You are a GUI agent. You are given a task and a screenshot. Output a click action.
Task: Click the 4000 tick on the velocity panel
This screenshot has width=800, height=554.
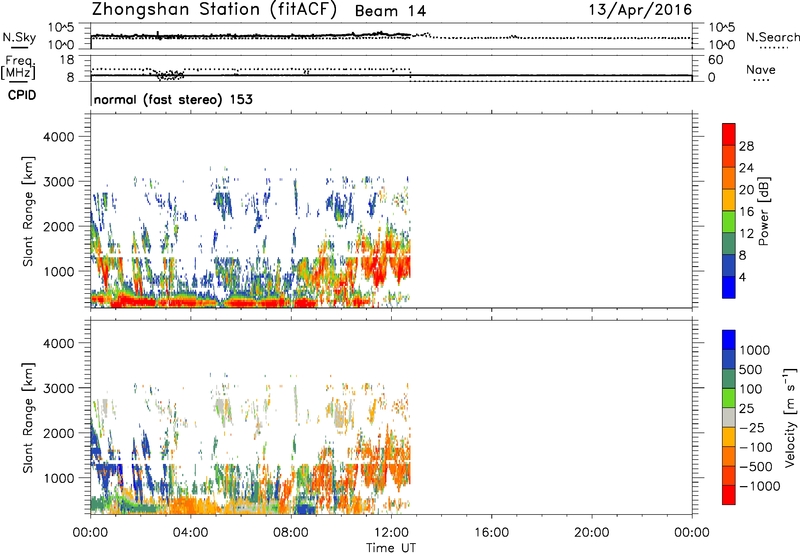click(59, 343)
